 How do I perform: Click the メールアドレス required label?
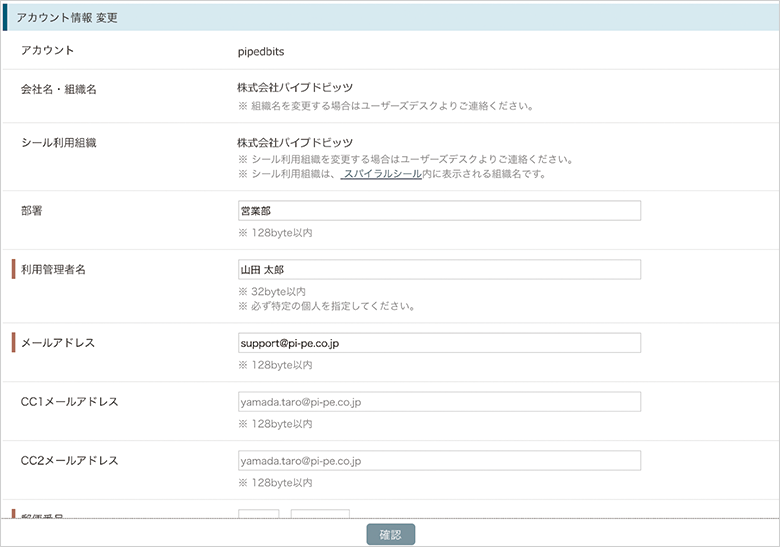[x=58, y=343]
